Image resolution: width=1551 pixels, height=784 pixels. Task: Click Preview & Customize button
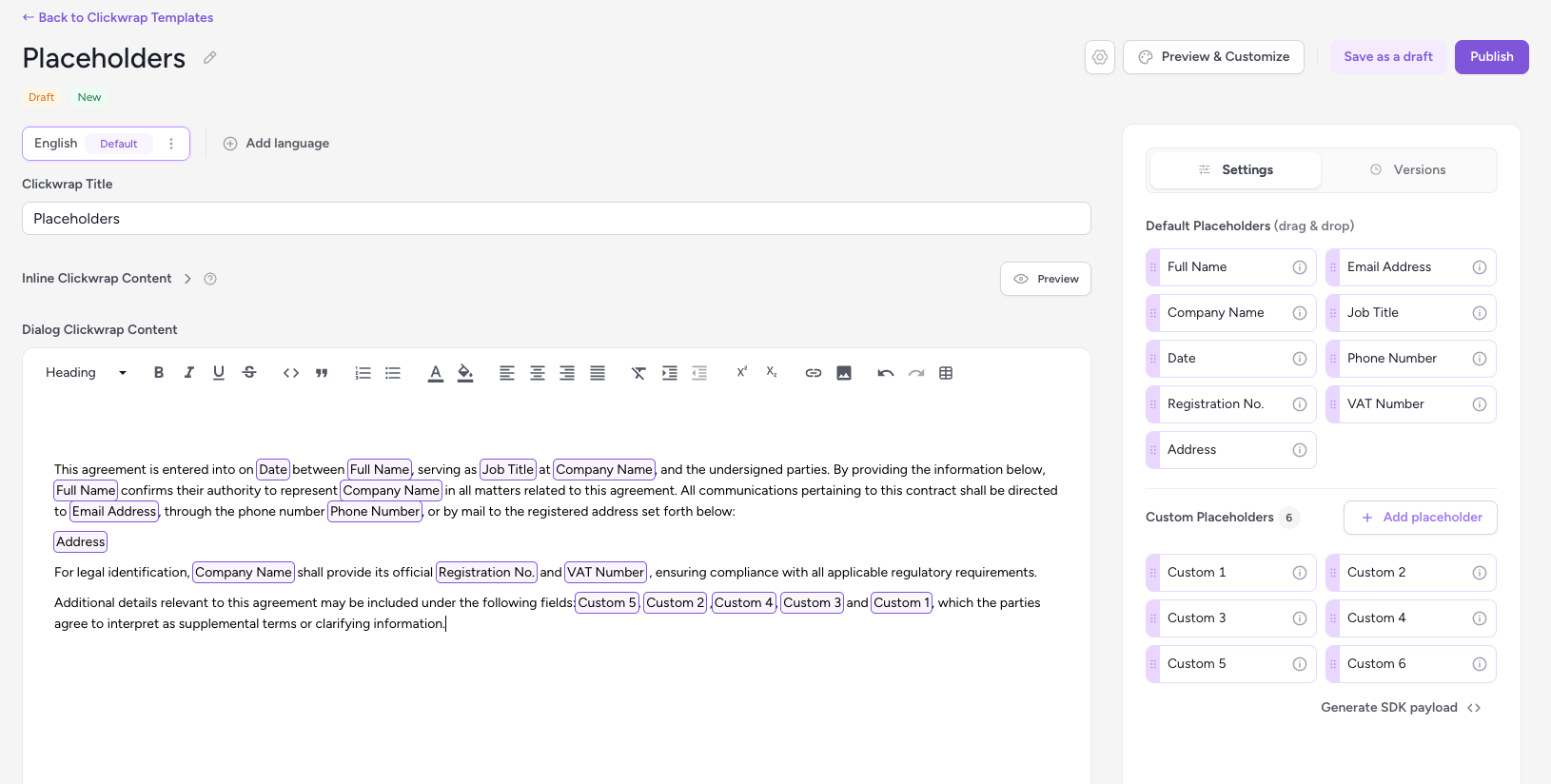(x=1213, y=57)
